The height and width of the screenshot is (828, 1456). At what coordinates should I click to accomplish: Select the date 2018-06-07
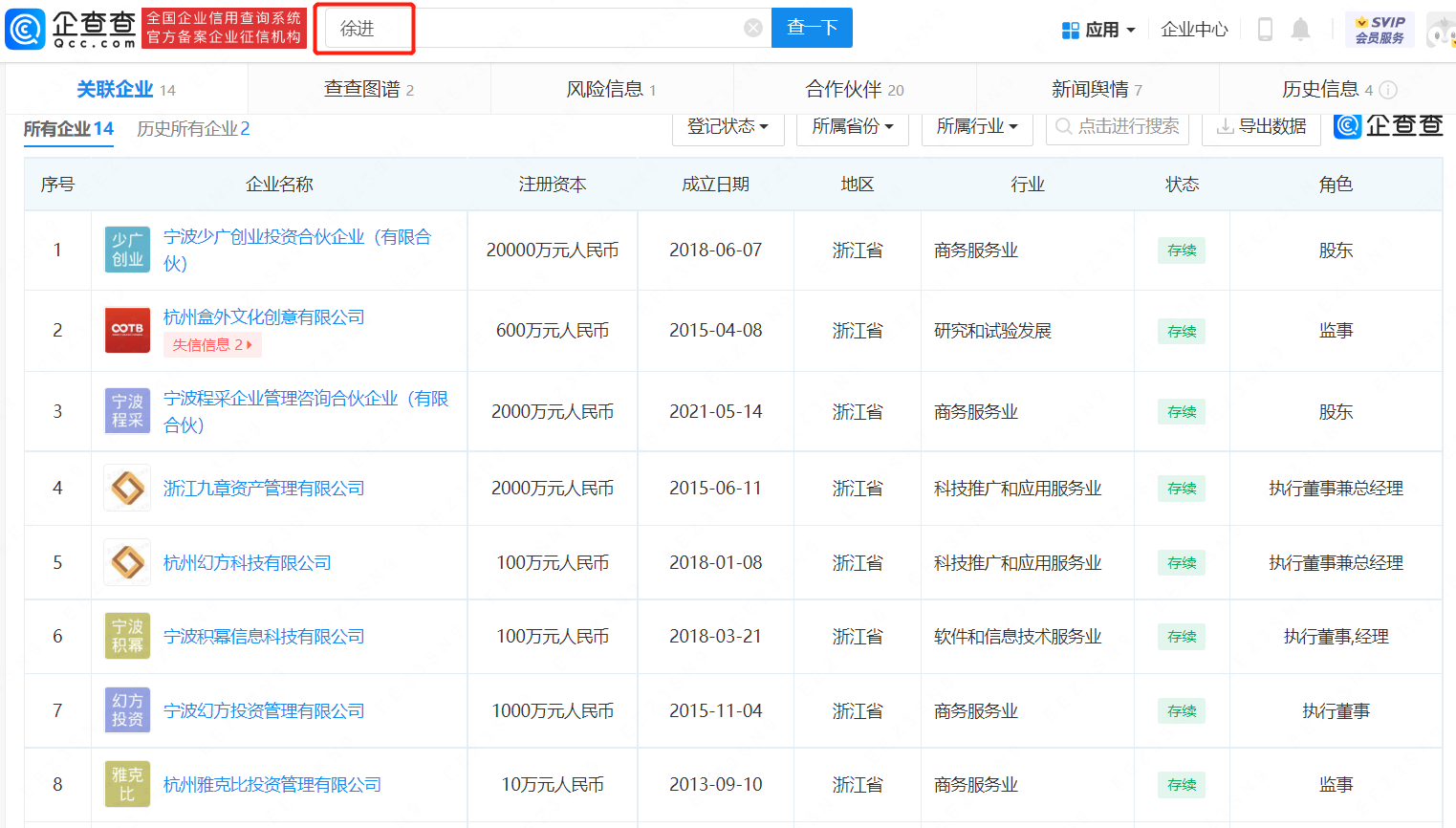[716, 251]
